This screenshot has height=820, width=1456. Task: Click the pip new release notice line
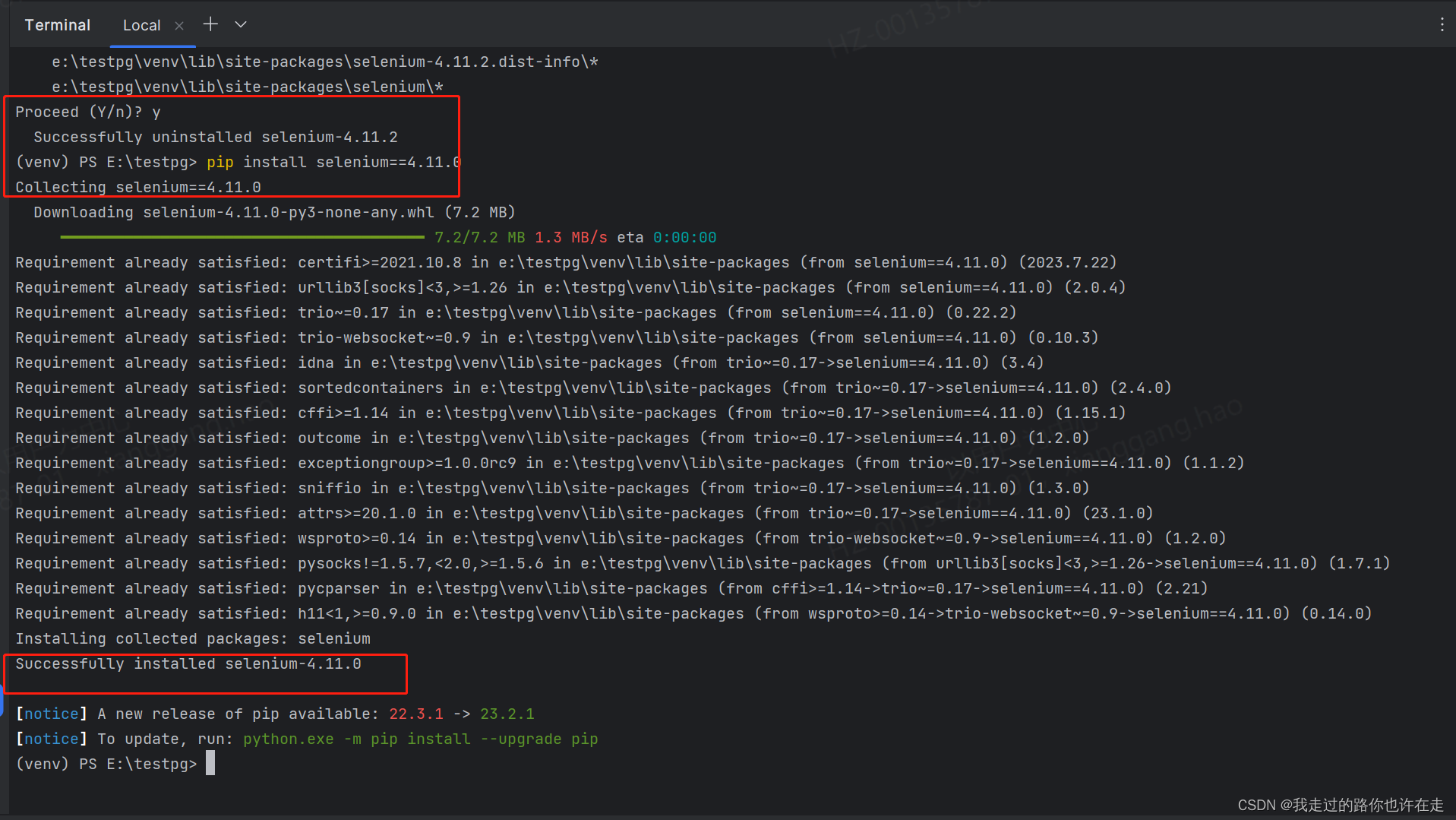(x=275, y=714)
